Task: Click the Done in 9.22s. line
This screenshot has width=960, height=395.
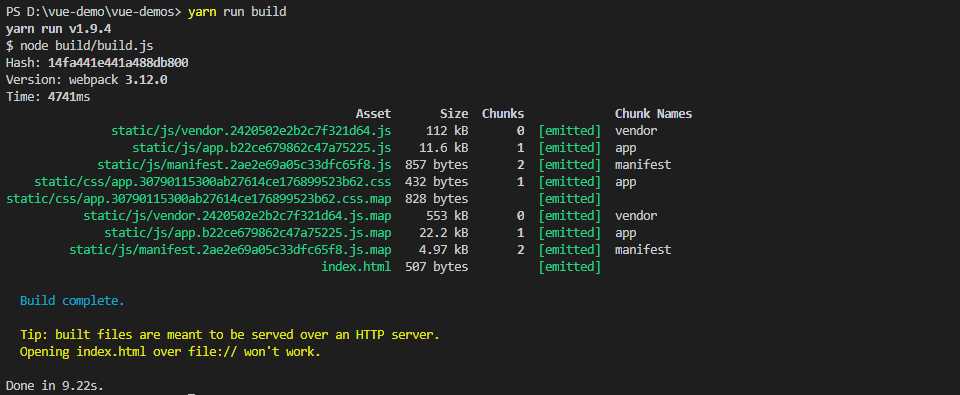Action: (x=55, y=385)
